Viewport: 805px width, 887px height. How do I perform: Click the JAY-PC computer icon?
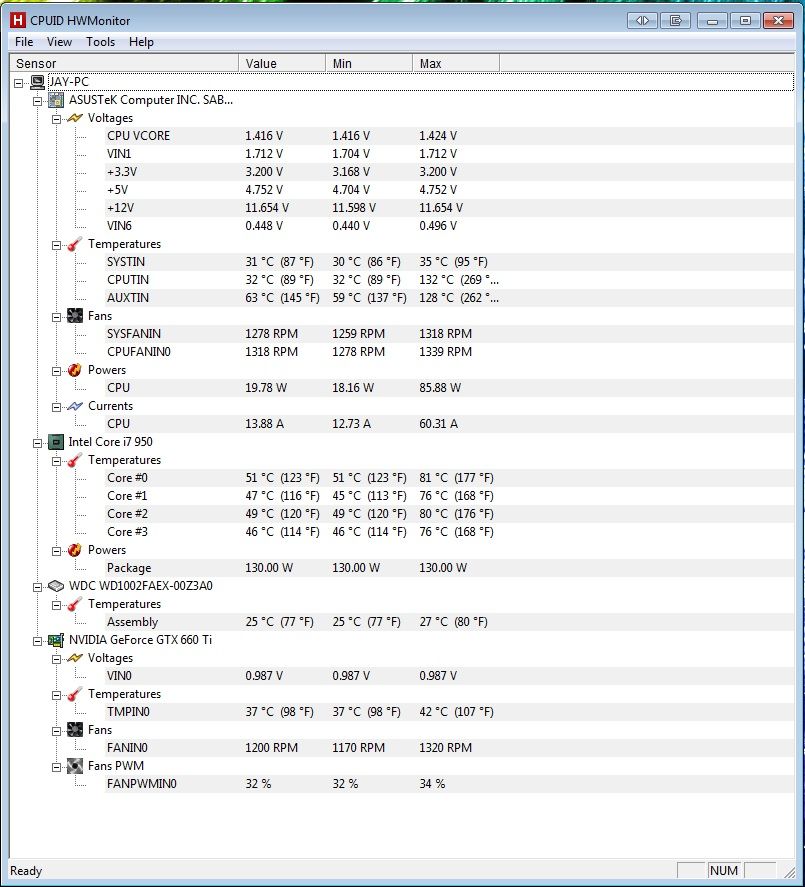tap(37, 82)
